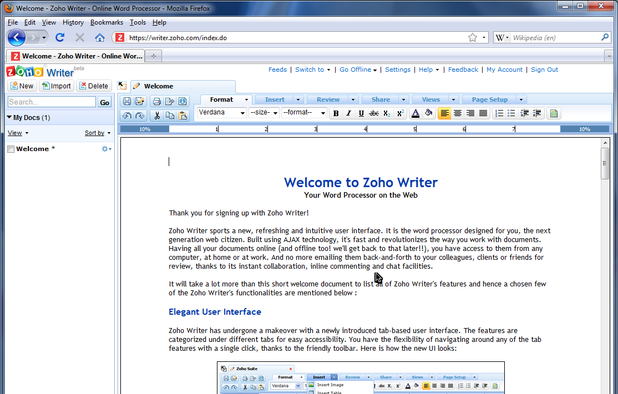This screenshot has width=618, height=394.
Task: Toggle strikethrough formatting
Action: tap(374, 113)
